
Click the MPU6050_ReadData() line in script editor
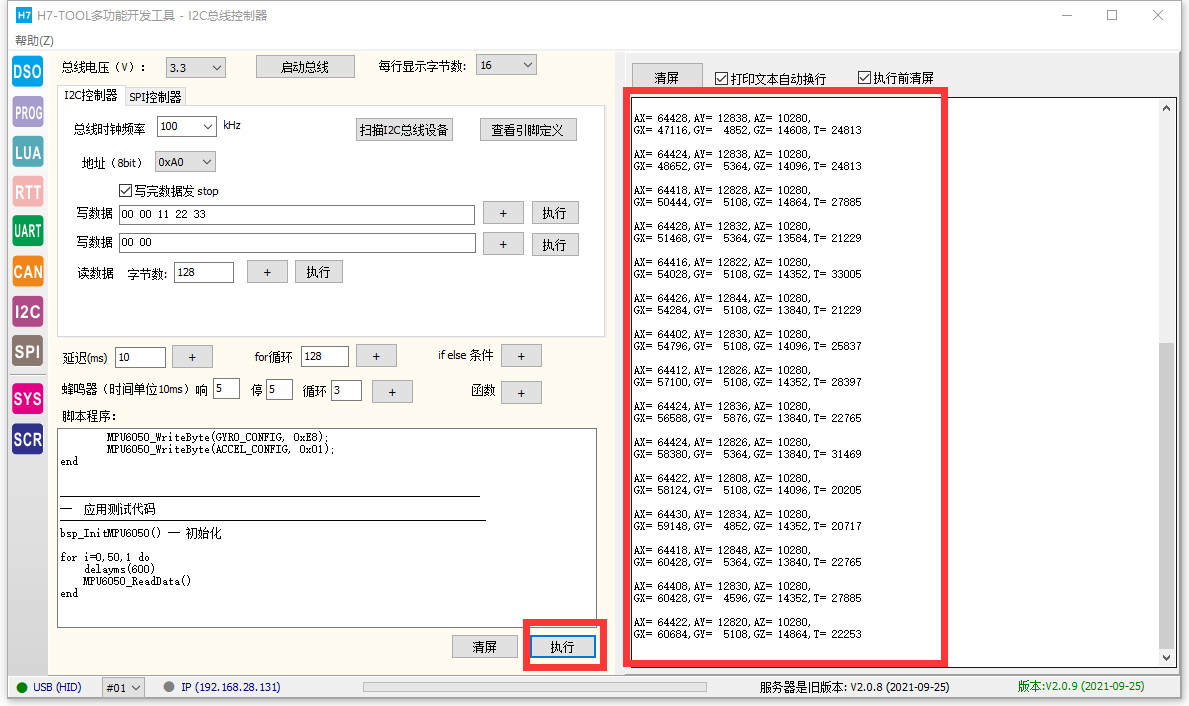click(x=136, y=581)
